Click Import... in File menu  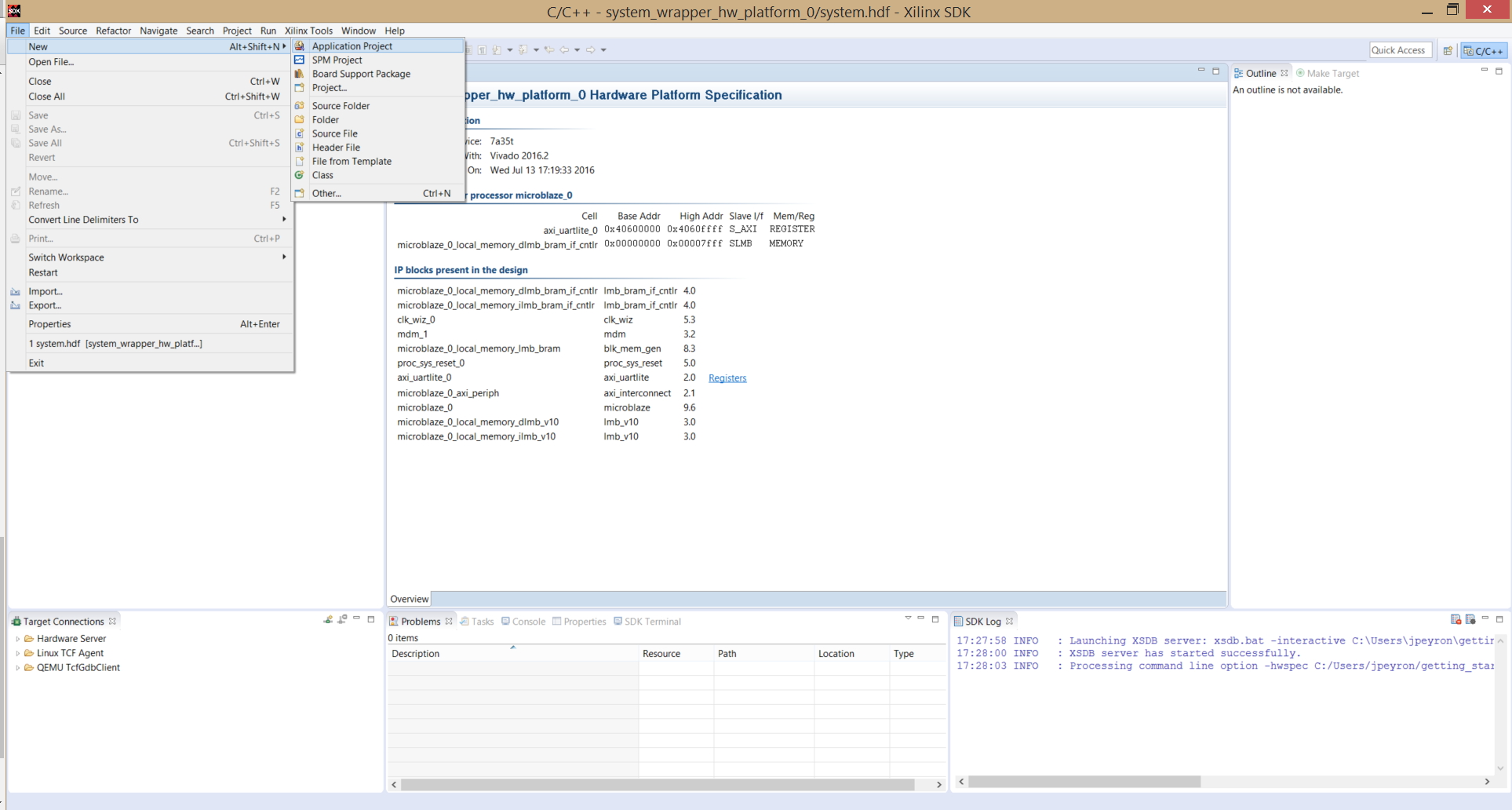pos(151,291)
